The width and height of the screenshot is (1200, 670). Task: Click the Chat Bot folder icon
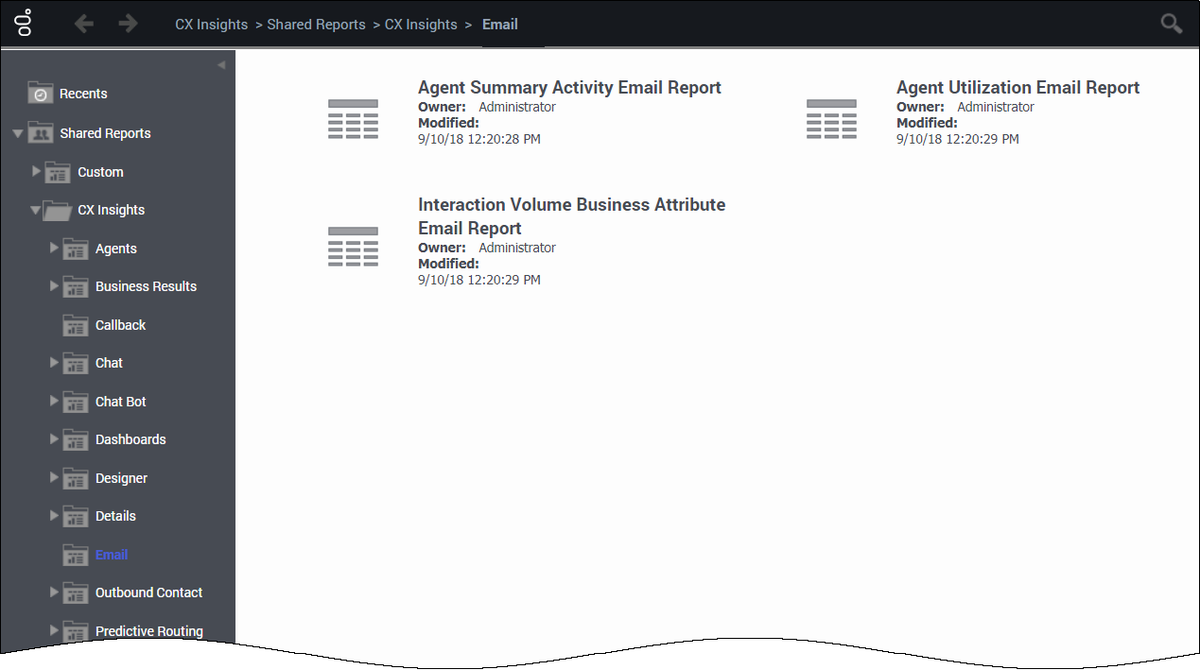click(76, 402)
